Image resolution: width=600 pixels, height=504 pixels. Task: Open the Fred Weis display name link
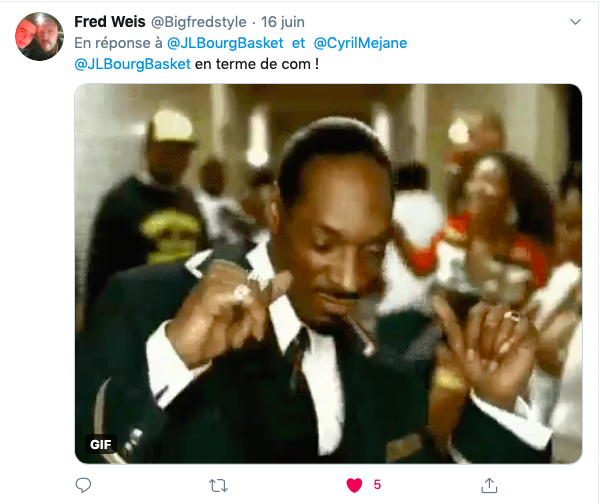coord(110,22)
